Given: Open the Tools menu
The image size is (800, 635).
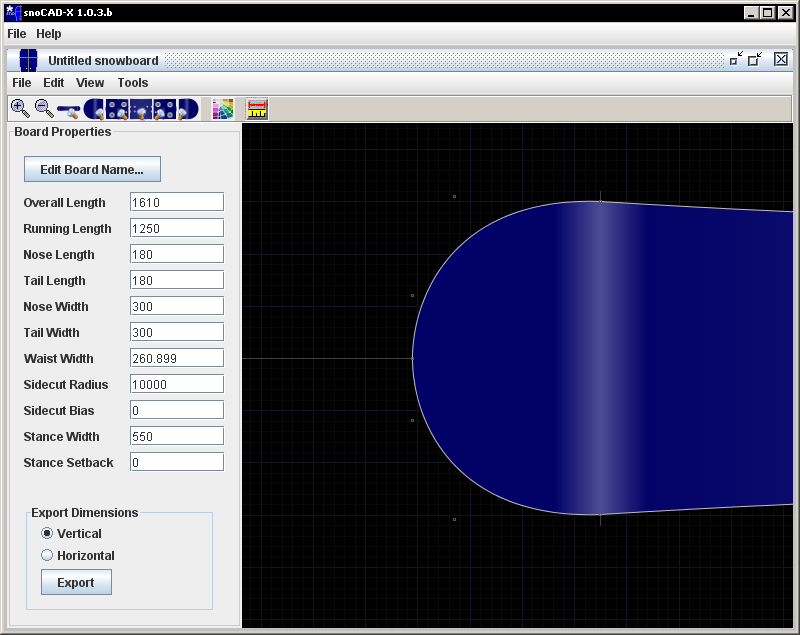Looking at the screenshot, I should point(132,83).
